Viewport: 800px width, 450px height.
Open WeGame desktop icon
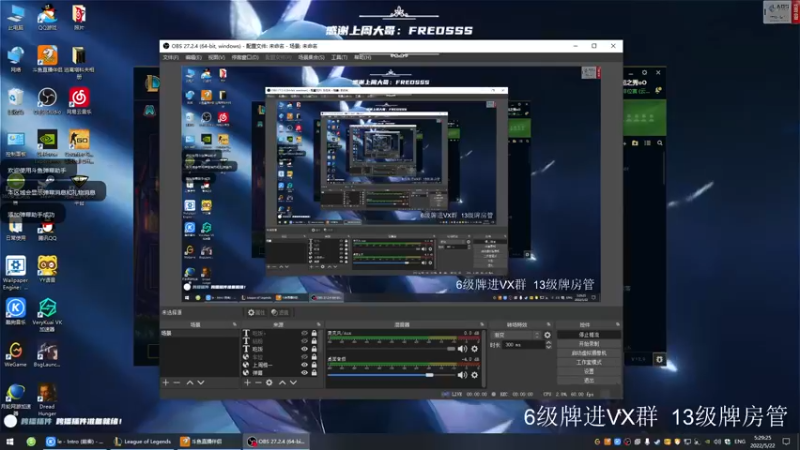15,354
